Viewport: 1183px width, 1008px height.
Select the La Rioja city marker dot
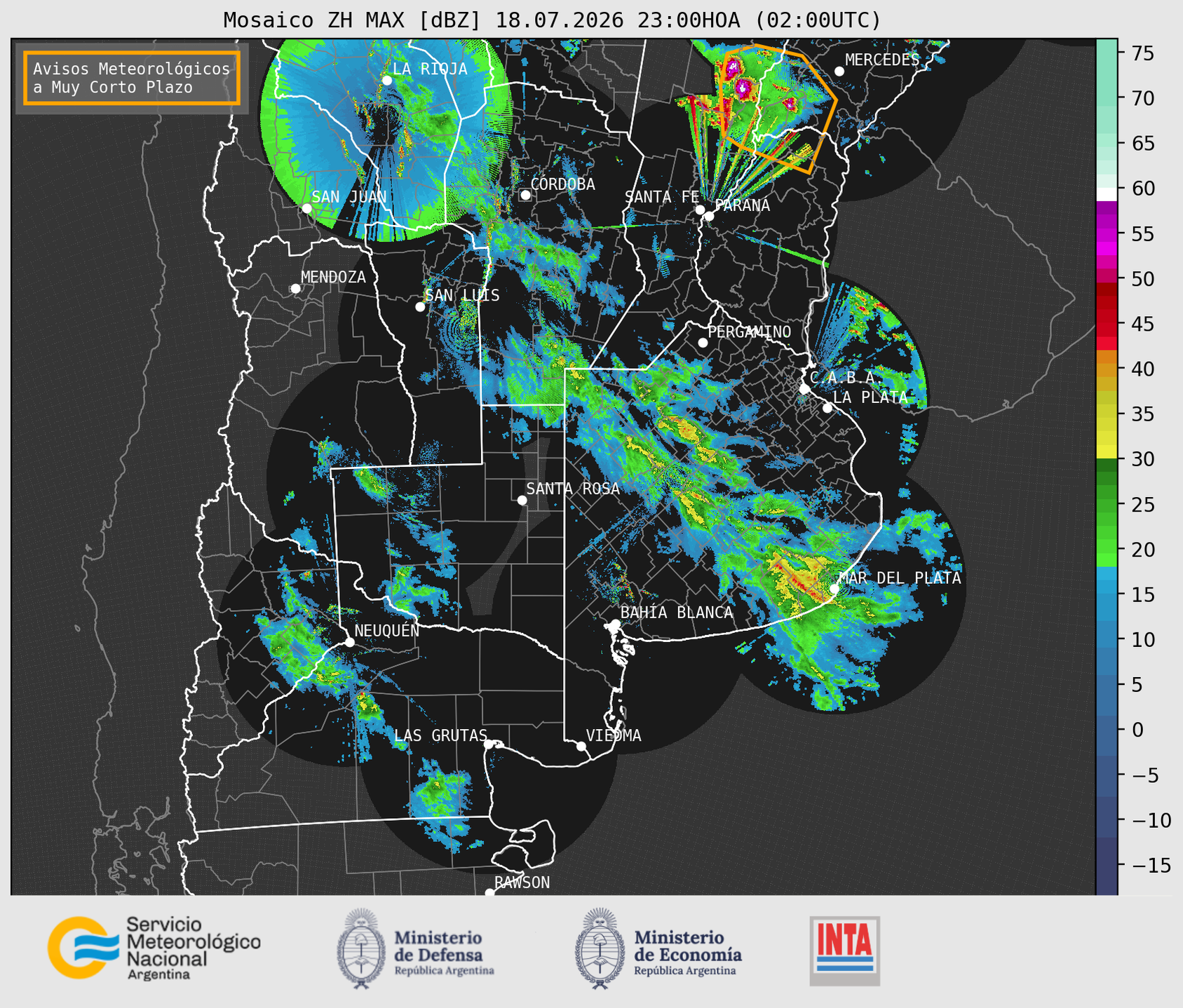[387, 81]
